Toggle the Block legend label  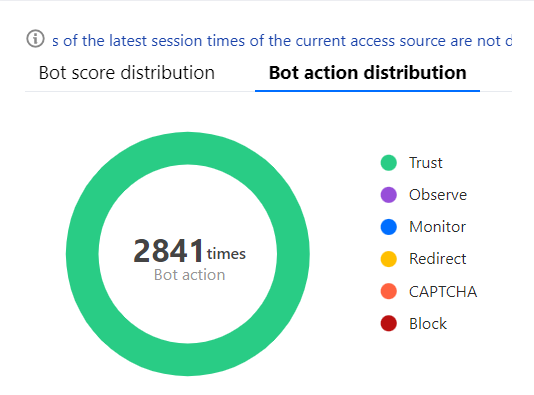tap(428, 323)
